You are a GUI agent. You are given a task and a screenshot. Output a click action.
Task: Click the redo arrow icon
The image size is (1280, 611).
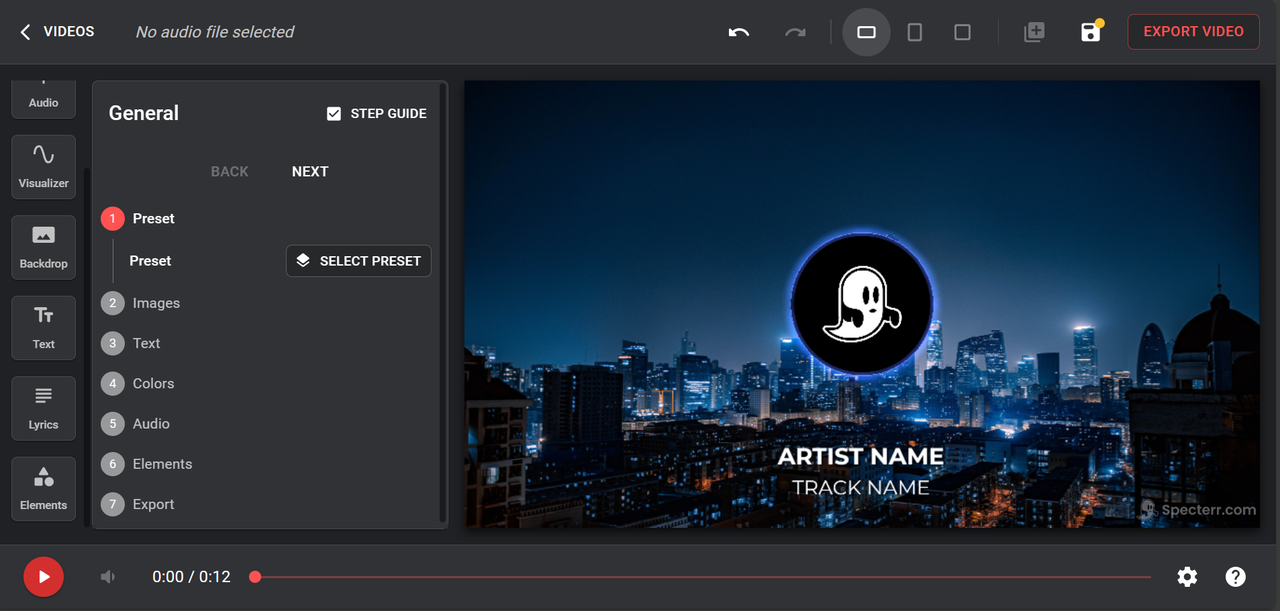click(795, 32)
